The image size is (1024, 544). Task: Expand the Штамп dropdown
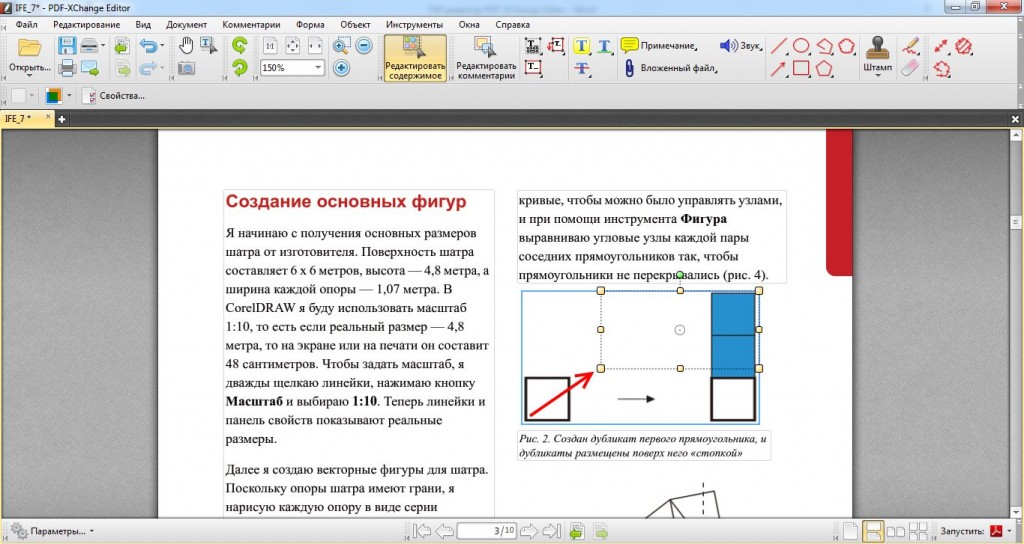click(877, 76)
